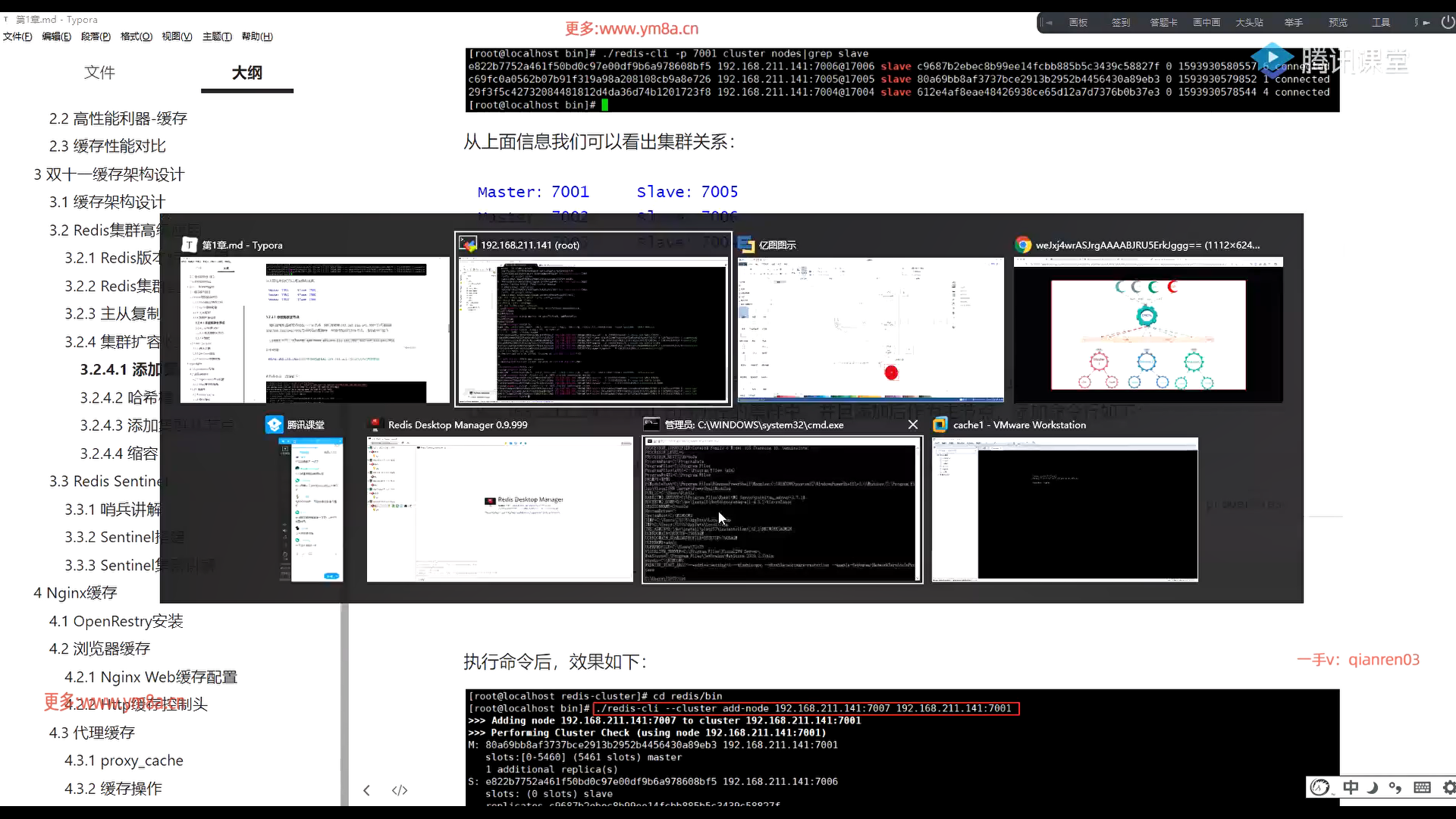Click the Sogou IME logo icon

click(x=1320, y=787)
